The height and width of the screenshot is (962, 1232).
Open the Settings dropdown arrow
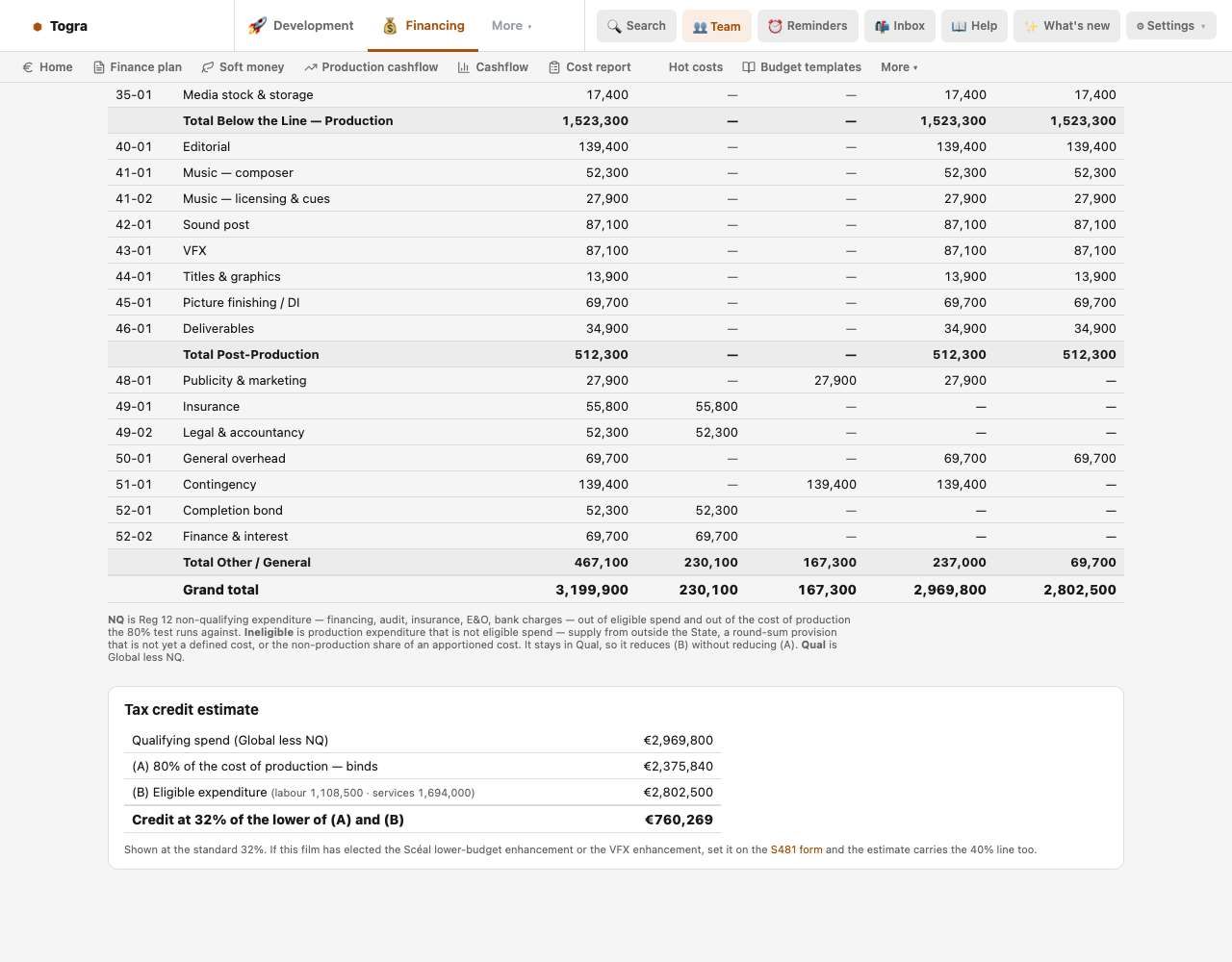coord(1203,27)
